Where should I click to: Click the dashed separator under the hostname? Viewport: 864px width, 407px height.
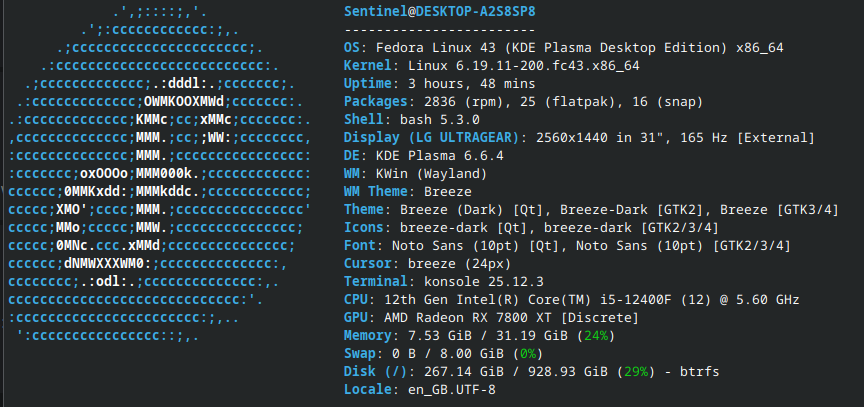440,30
